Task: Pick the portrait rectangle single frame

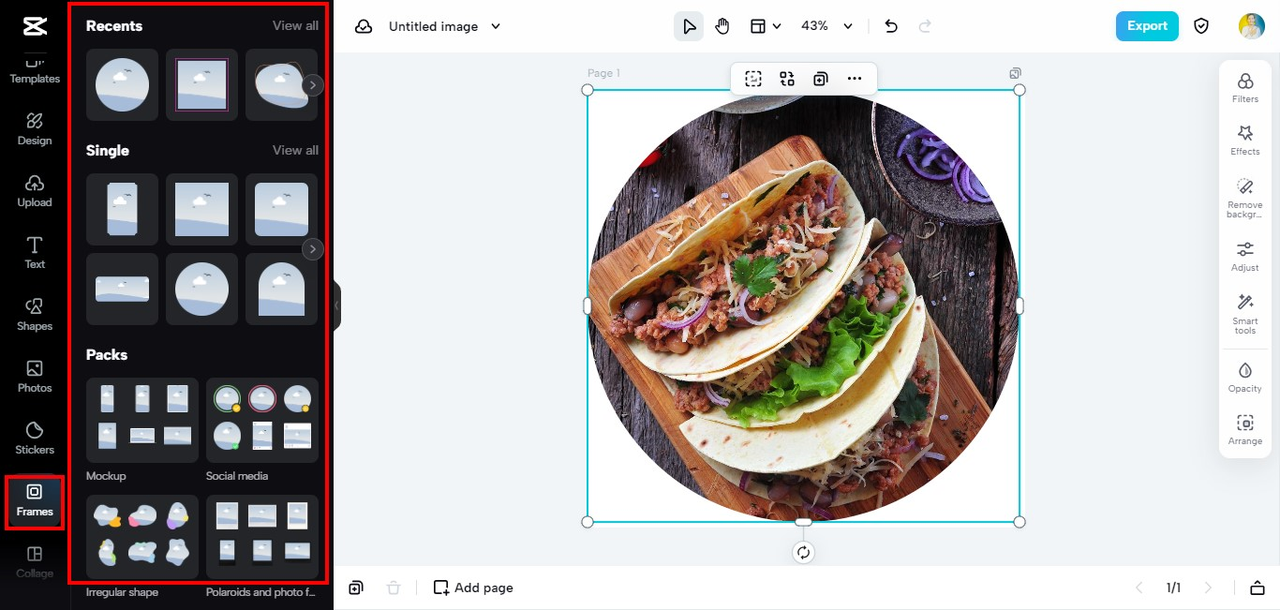Action: tap(122, 209)
